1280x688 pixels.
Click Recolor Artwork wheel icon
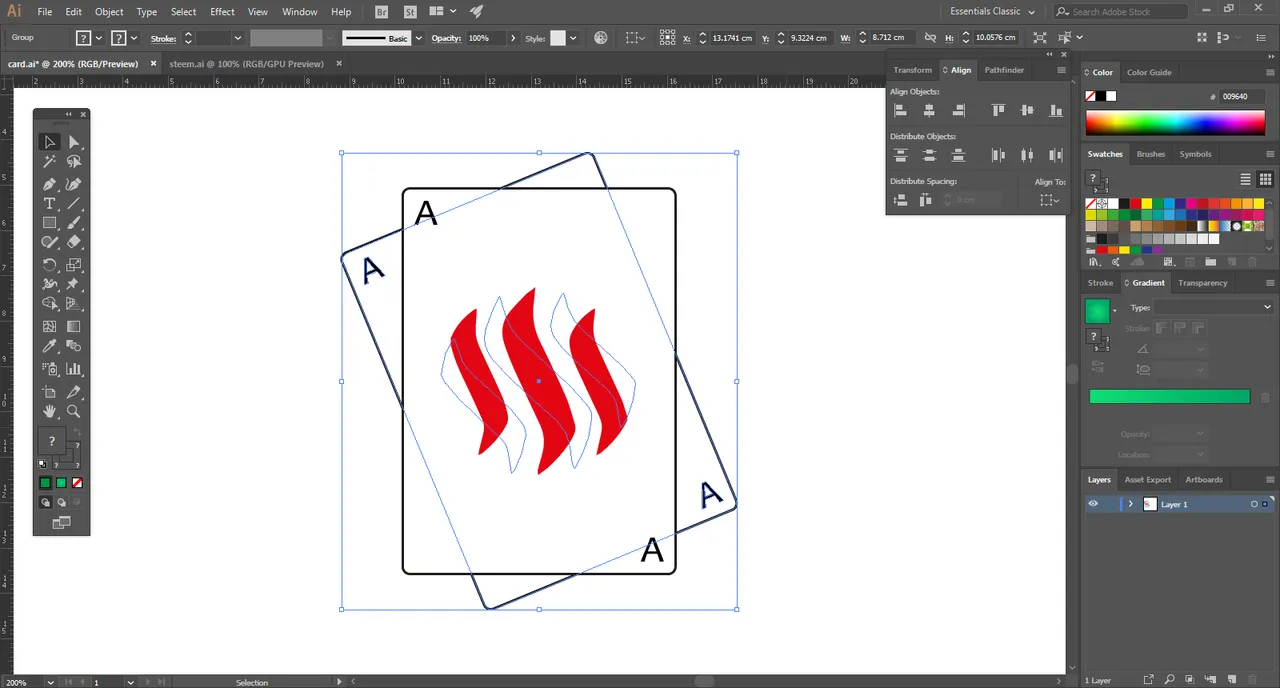(601, 38)
